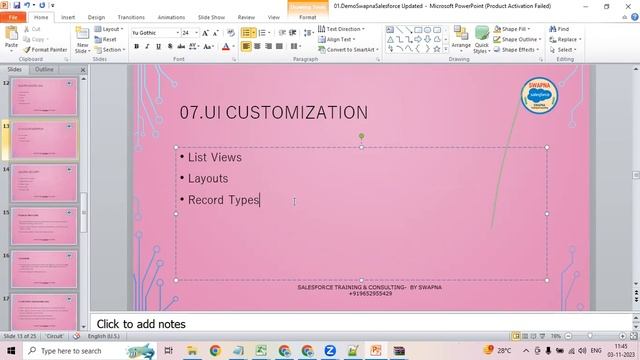Shrink font size icon

point(216,33)
